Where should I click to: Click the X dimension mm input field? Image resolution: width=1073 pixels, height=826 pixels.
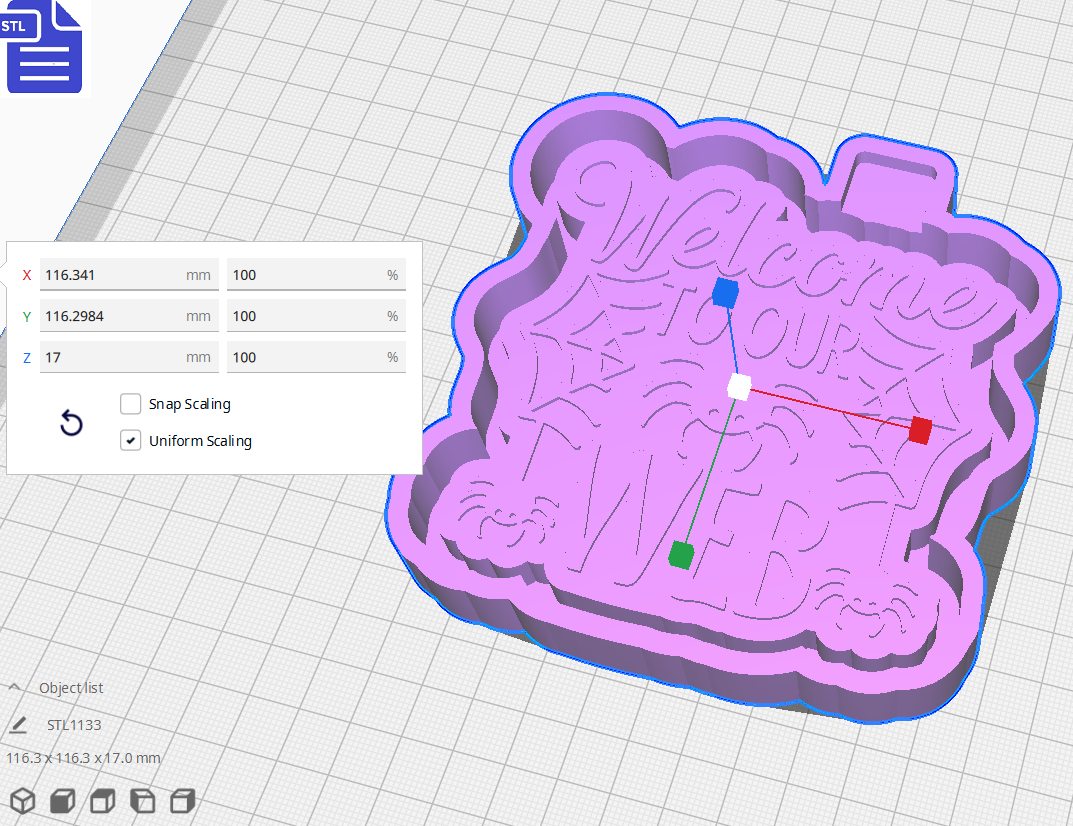[x=128, y=274]
